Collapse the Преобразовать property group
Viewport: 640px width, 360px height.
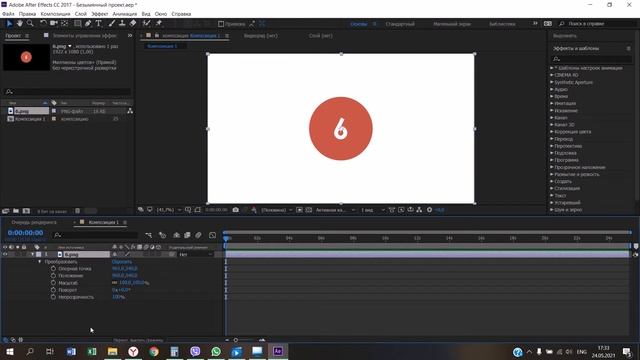[x=40, y=262]
